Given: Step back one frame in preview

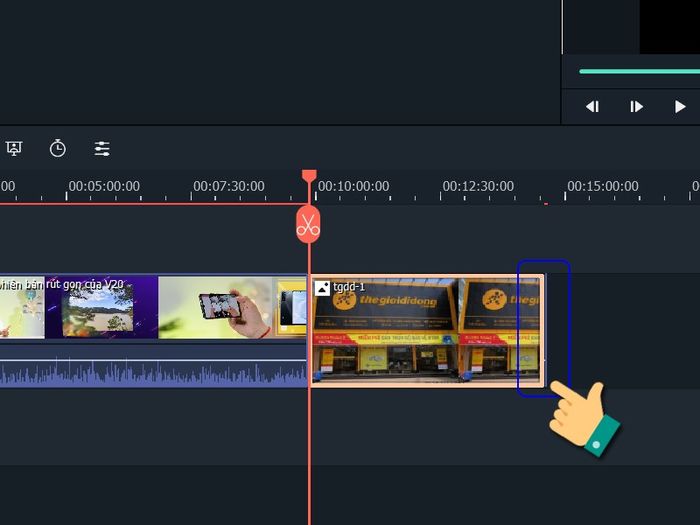Looking at the screenshot, I should pos(592,107).
